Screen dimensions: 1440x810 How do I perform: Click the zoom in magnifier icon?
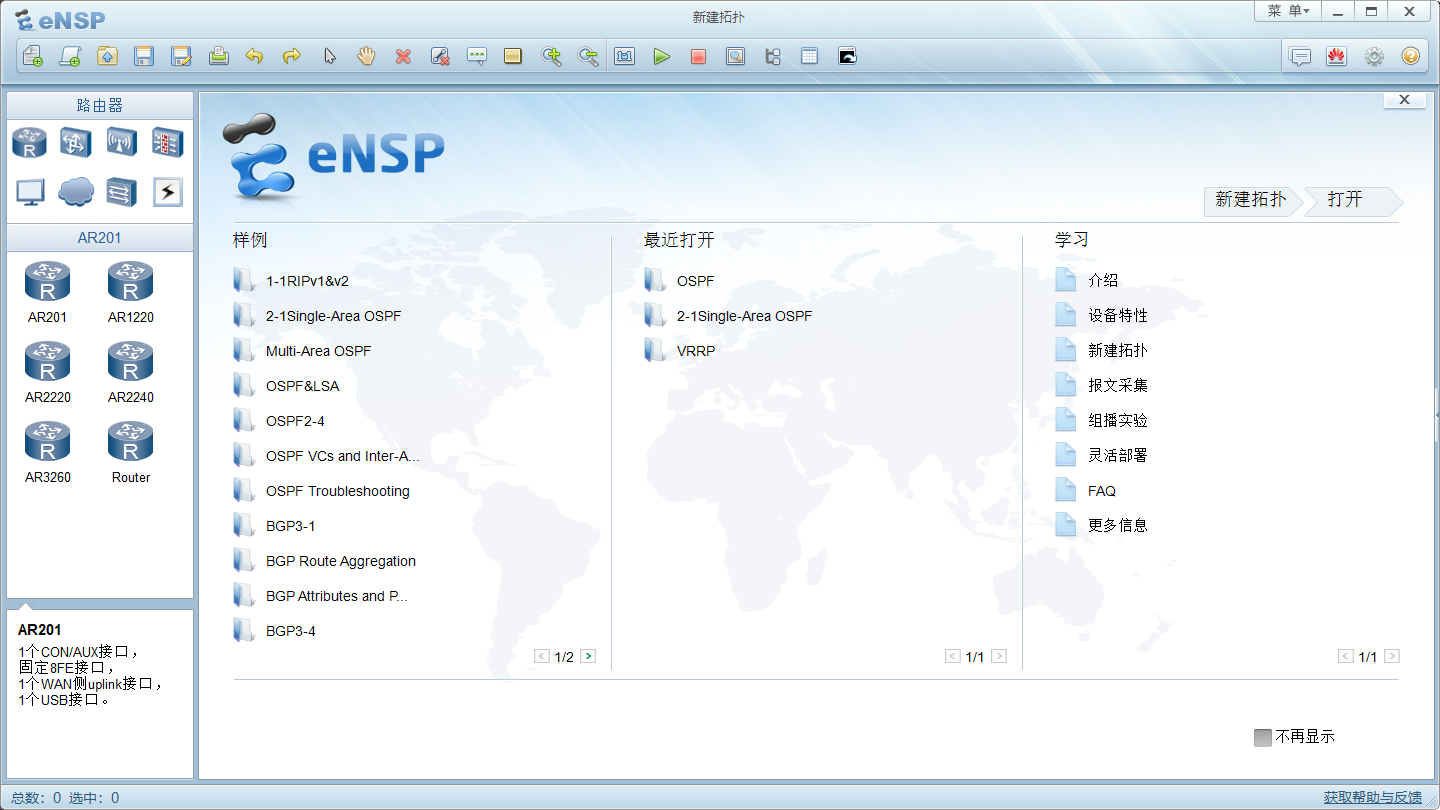(551, 56)
